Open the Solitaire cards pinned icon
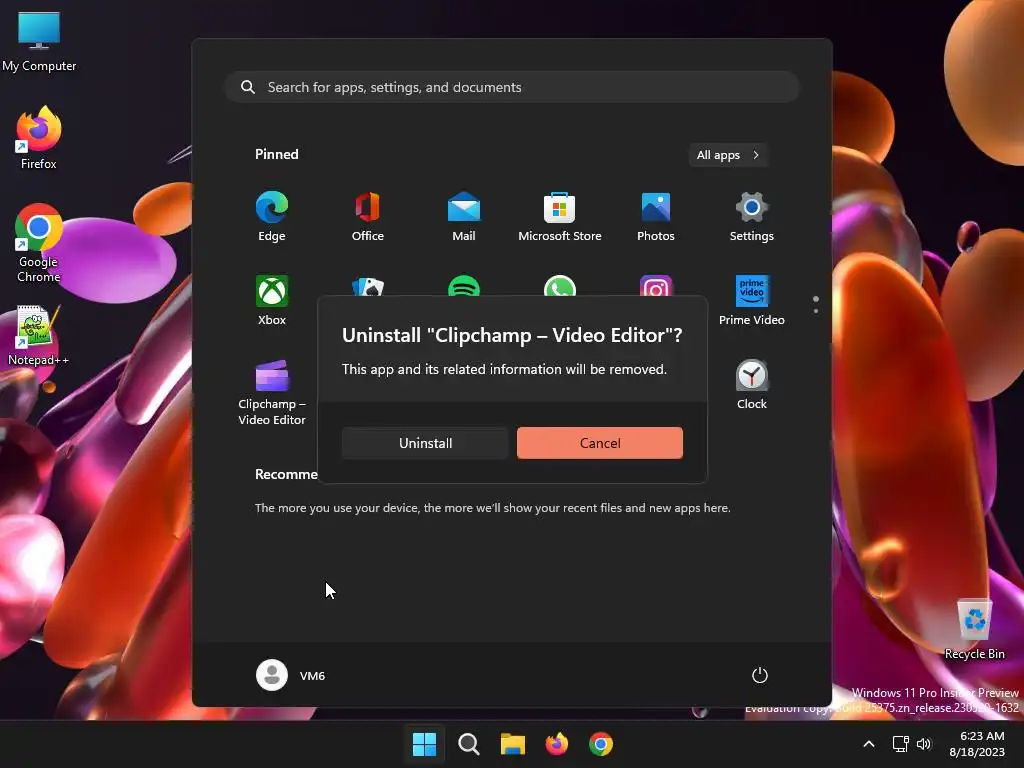The height and width of the screenshot is (768, 1024). tap(368, 287)
